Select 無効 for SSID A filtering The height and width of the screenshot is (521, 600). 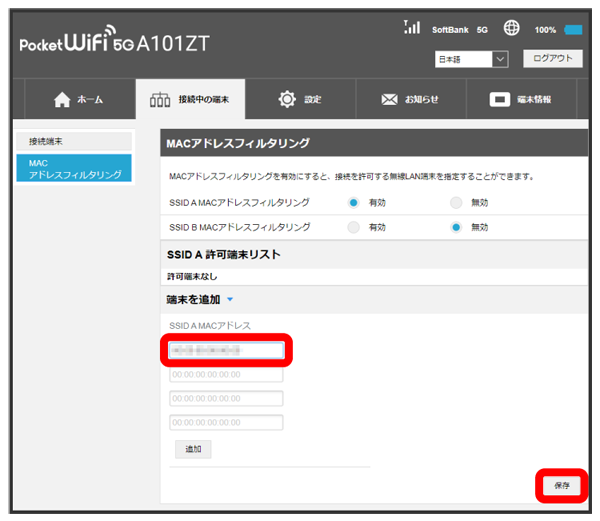point(456,202)
